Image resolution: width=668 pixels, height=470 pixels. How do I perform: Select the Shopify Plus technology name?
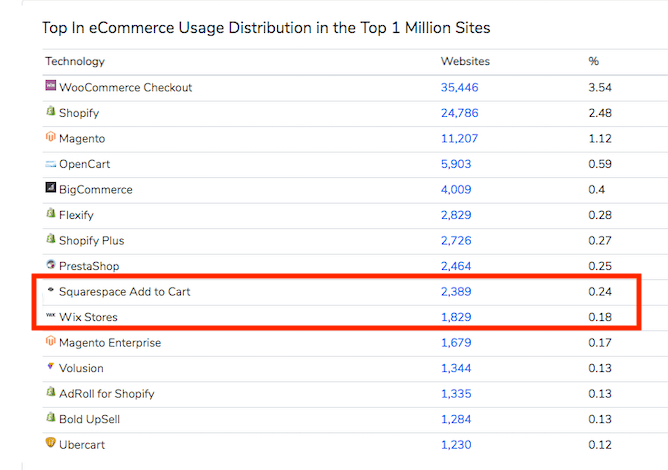pos(92,241)
